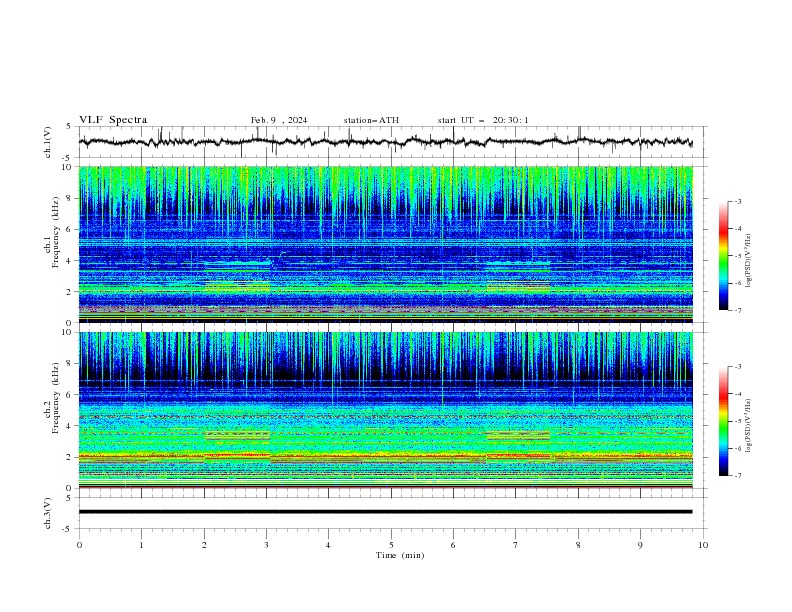Click the "ch.1(V)" waveform axis label

(48, 142)
